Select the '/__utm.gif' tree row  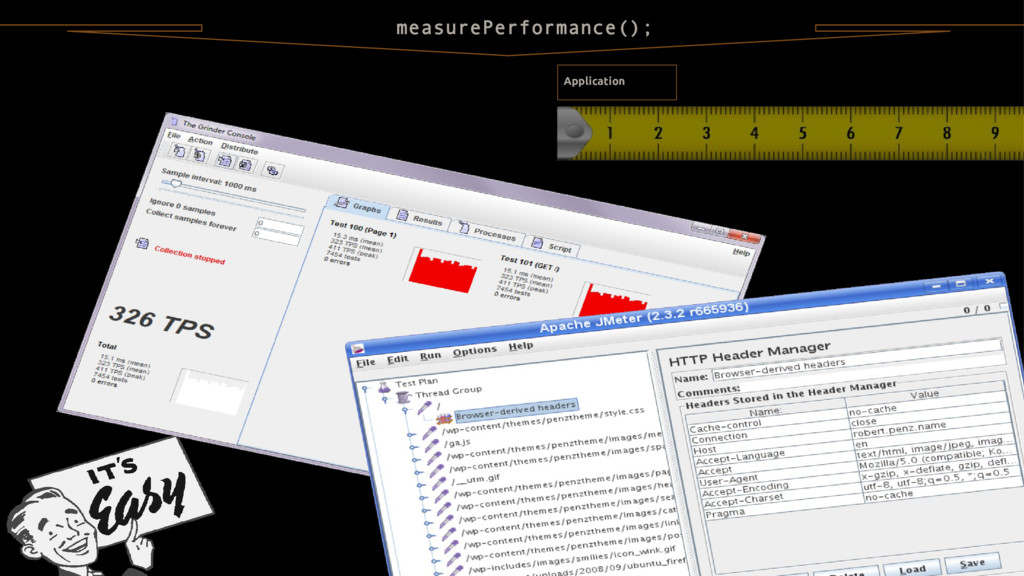pos(476,480)
